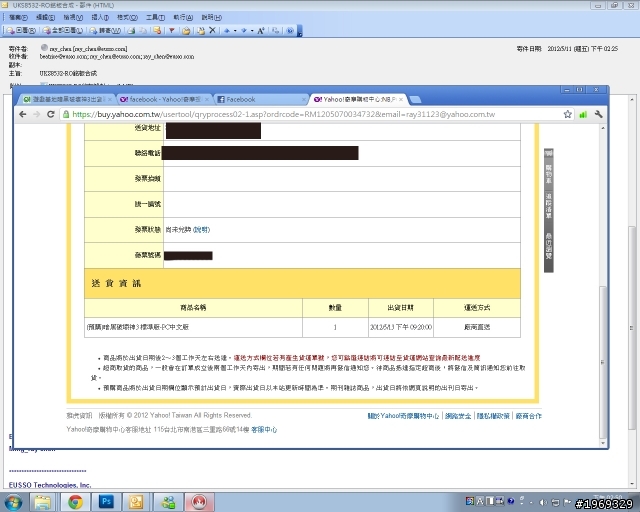Click the 送貨資訊 section header

[x=302, y=283]
